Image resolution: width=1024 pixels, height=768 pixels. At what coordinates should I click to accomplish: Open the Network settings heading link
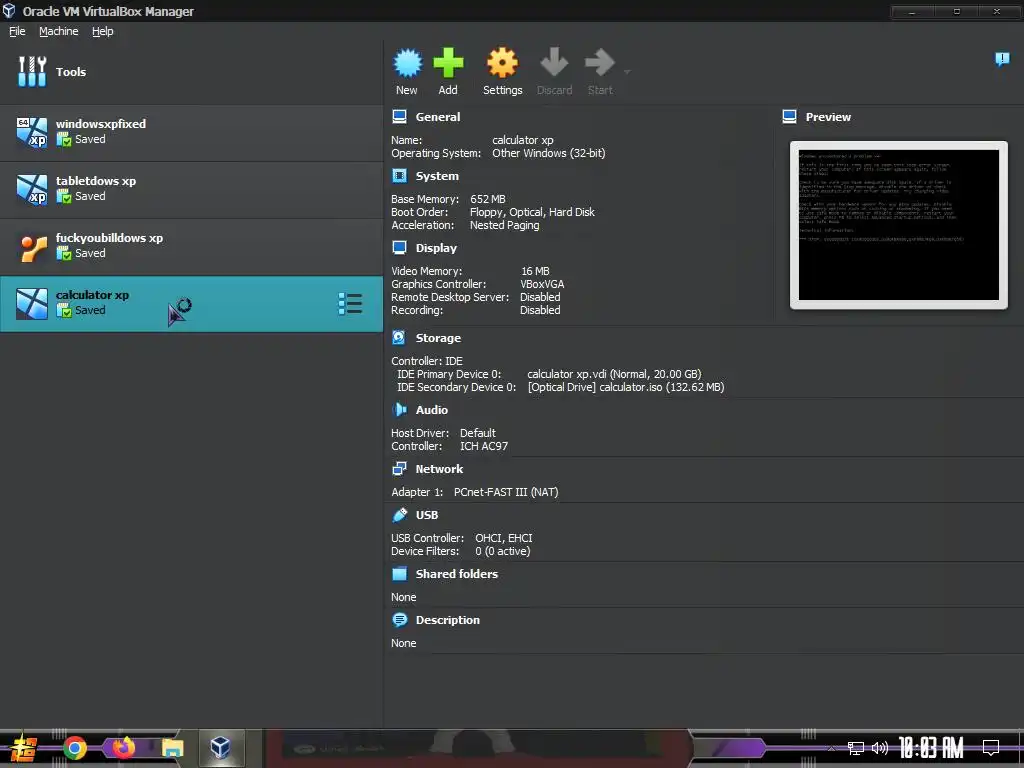pyautogui.click(x=439, y=469)
